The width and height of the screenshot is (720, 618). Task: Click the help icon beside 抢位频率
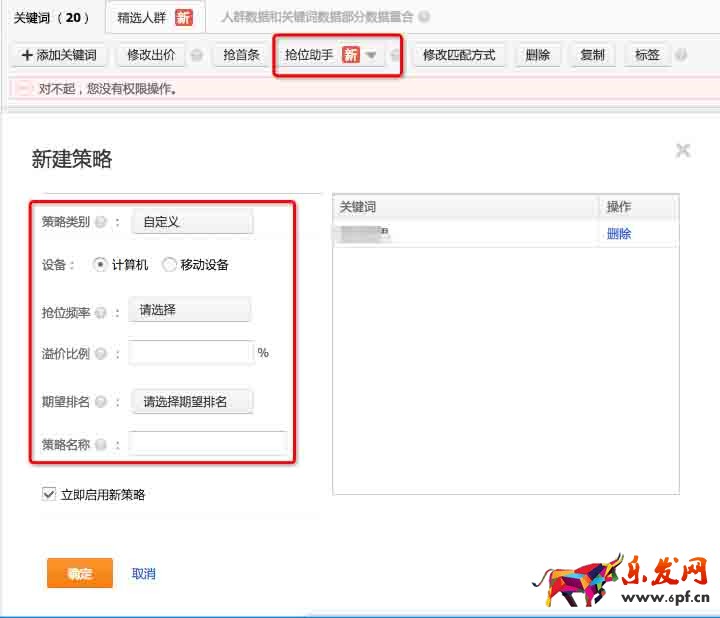101,312
